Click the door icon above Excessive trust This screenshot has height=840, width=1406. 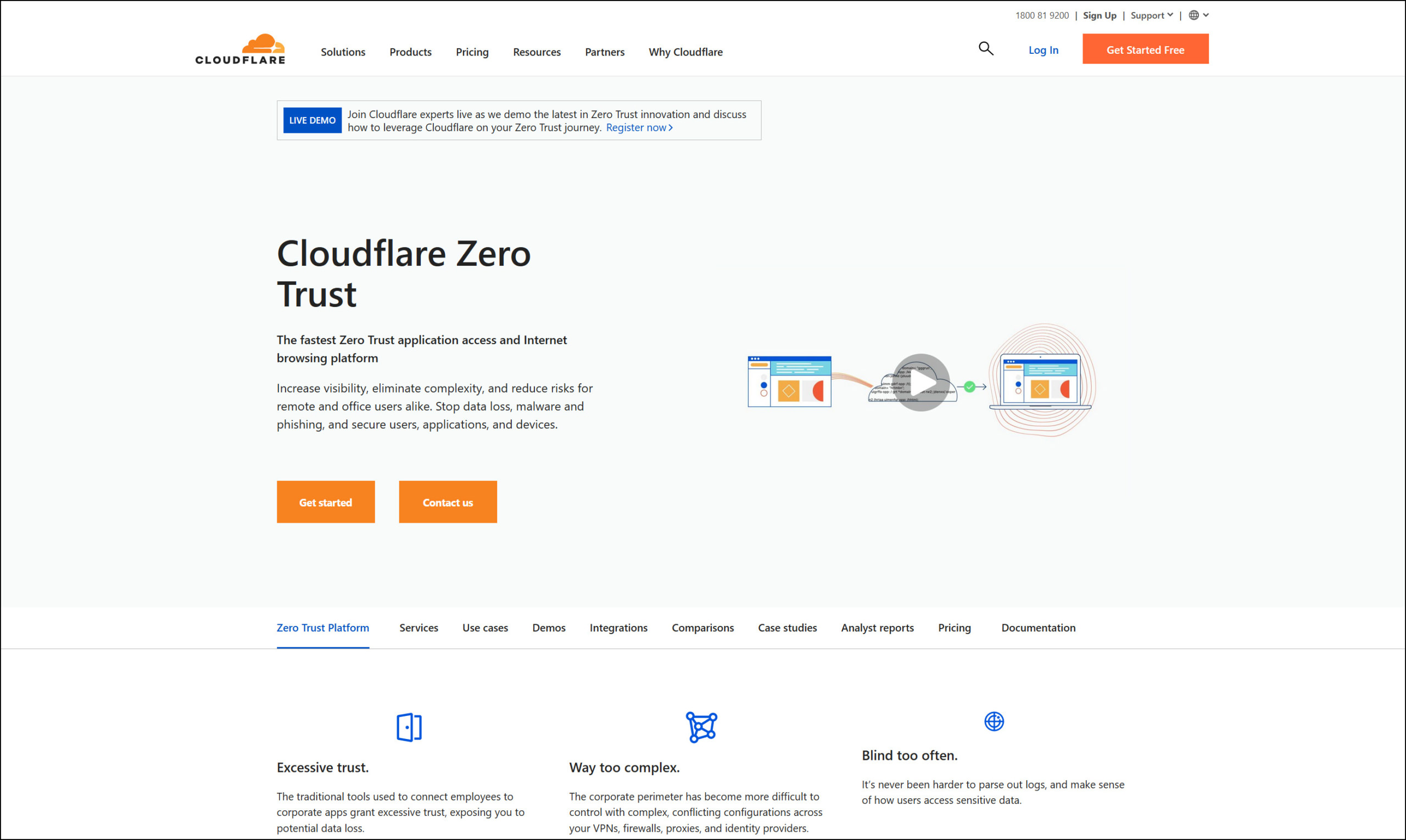pyautogui.click(x=409, y=727)
